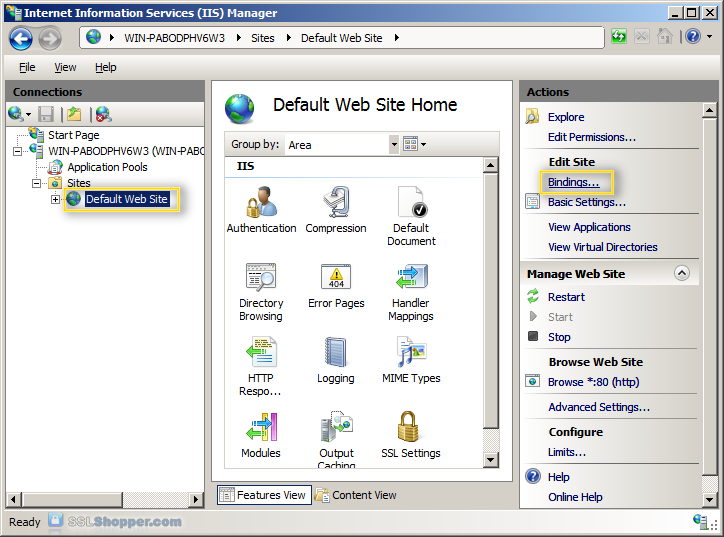Image resolution: width=724 pixels, height=537 pixels.
Task: Select Application Pools tree item
Action: click(x=107, y=167)
